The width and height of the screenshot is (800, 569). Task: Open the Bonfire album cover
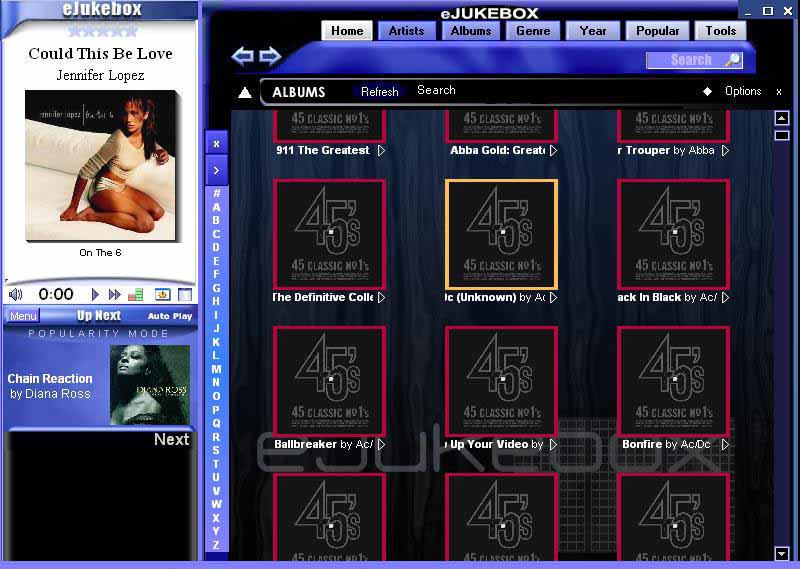click(673, 381)
